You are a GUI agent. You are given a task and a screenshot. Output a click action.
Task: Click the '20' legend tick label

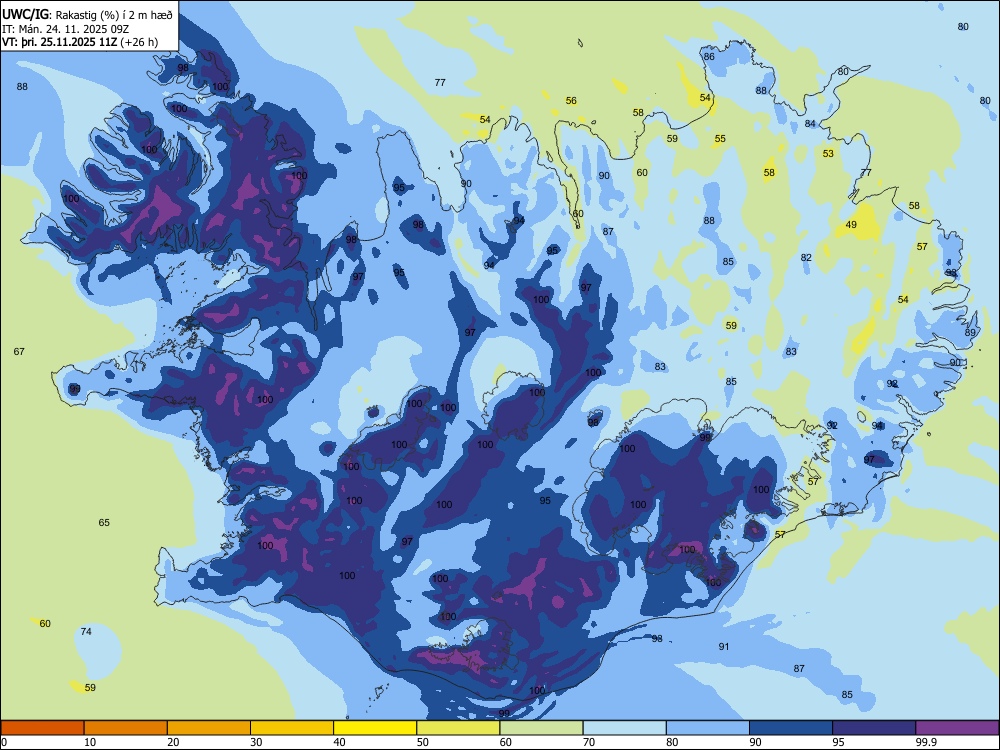[x=173, y=742]
